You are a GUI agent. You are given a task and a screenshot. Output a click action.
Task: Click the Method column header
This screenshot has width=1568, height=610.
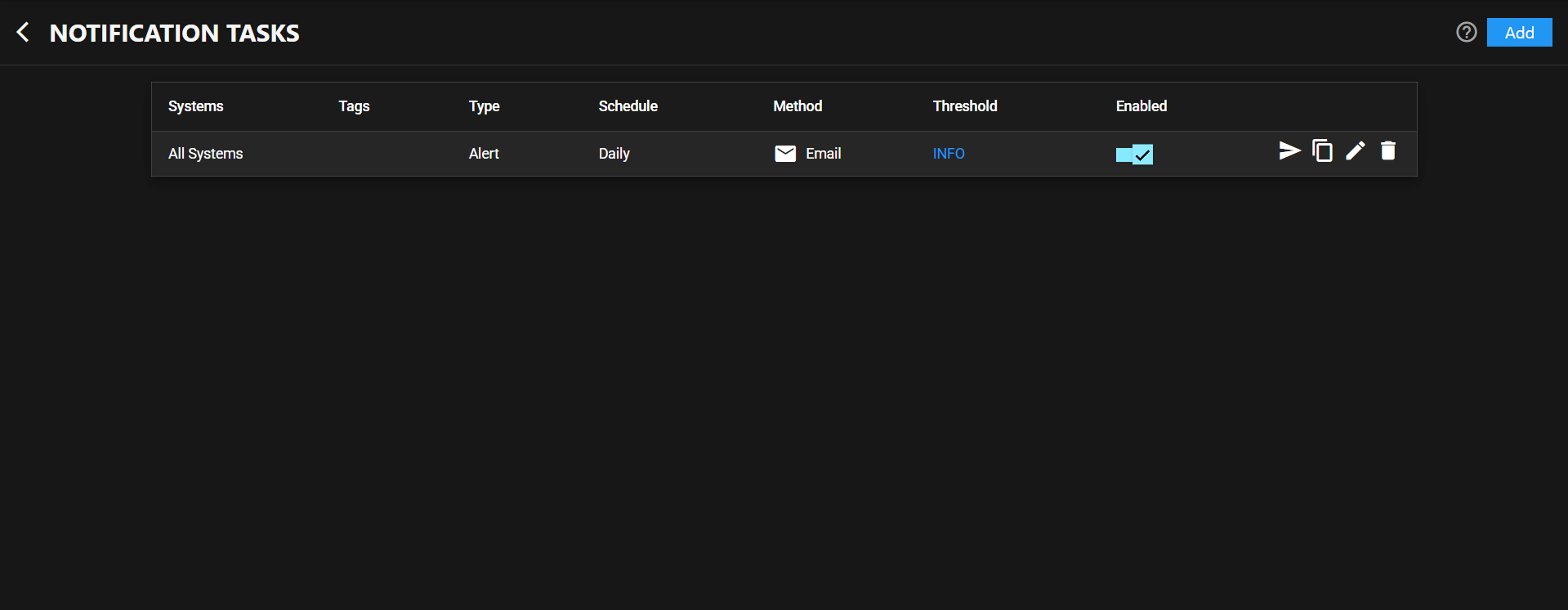797,106
